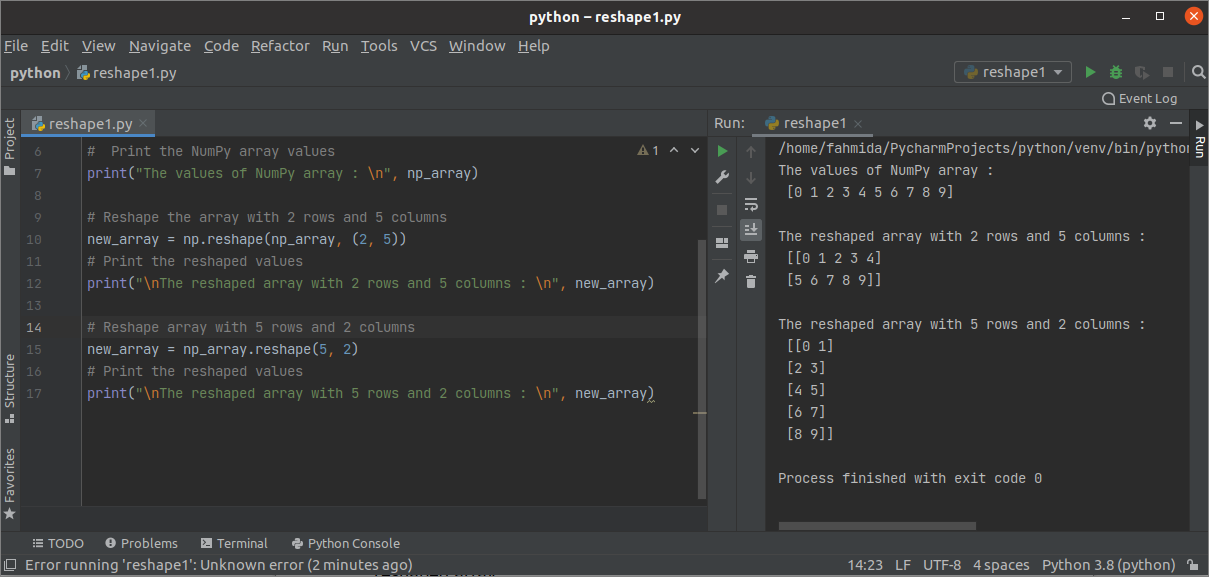Open the Problems tool window
The image size is (1209, 577).
pyautogui.click(x=141, y=543)
